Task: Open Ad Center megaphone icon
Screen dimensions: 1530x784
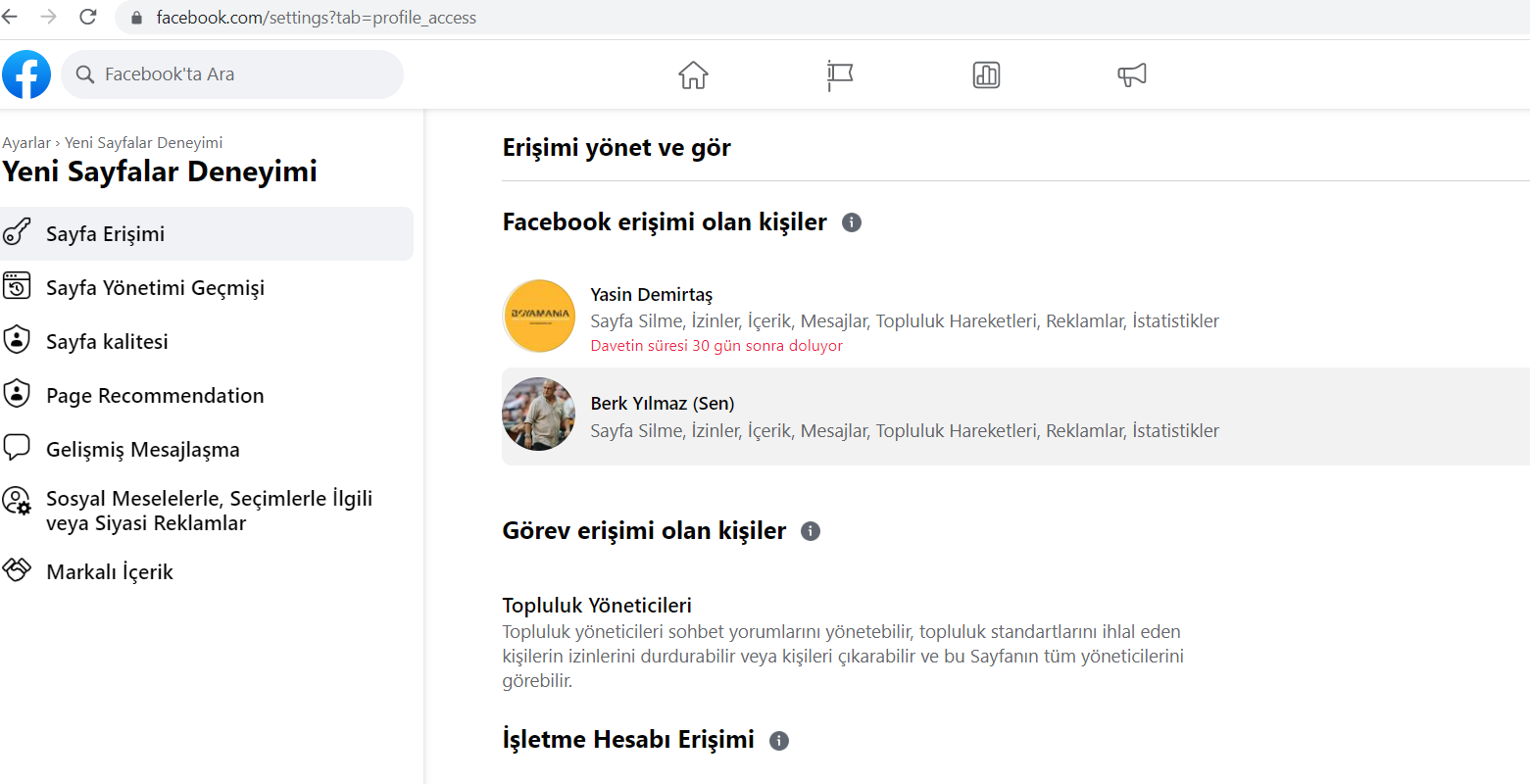Action: point(1132,74)
